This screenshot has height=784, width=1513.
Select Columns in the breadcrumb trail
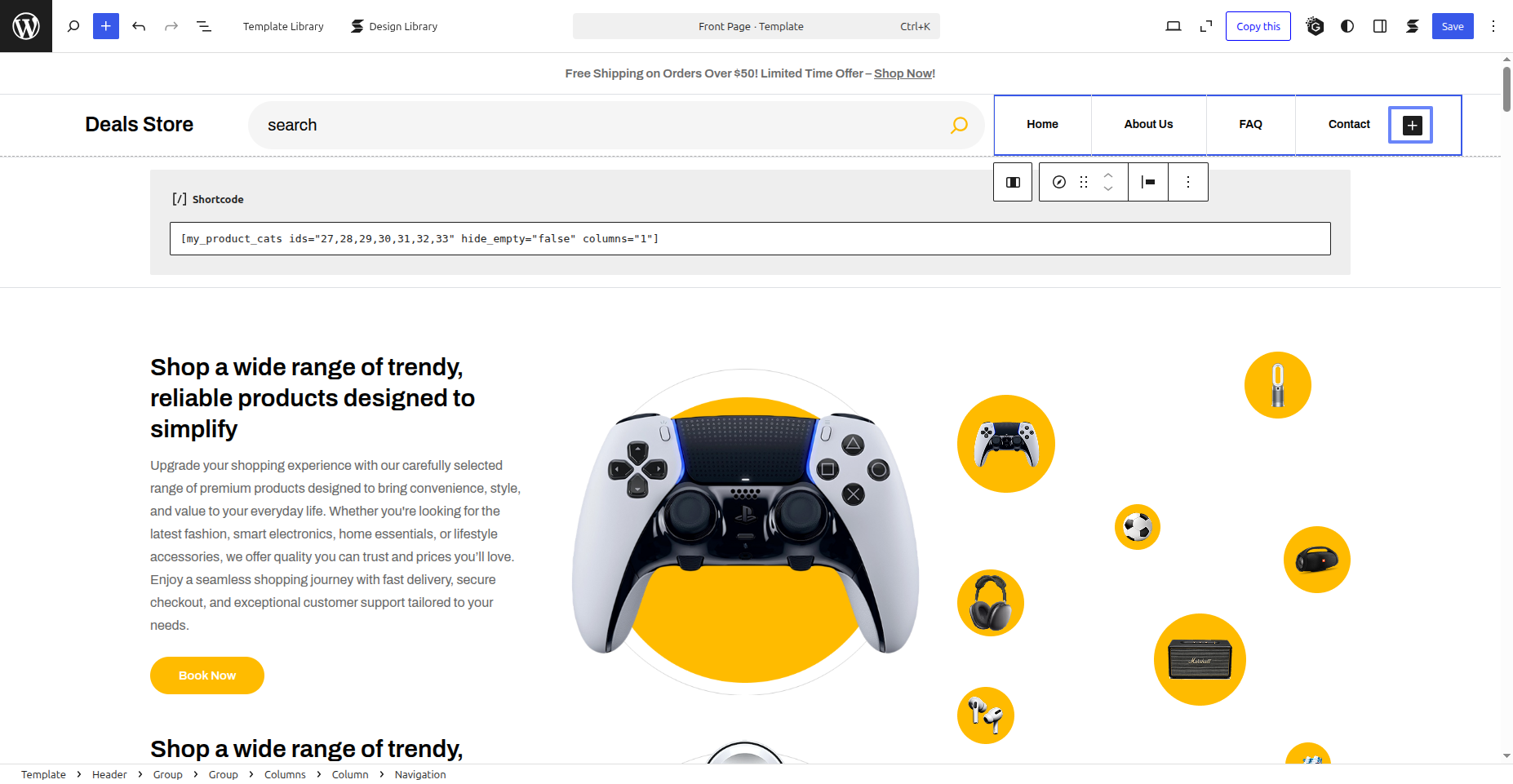pyautogui.click(x=285, y=774)
